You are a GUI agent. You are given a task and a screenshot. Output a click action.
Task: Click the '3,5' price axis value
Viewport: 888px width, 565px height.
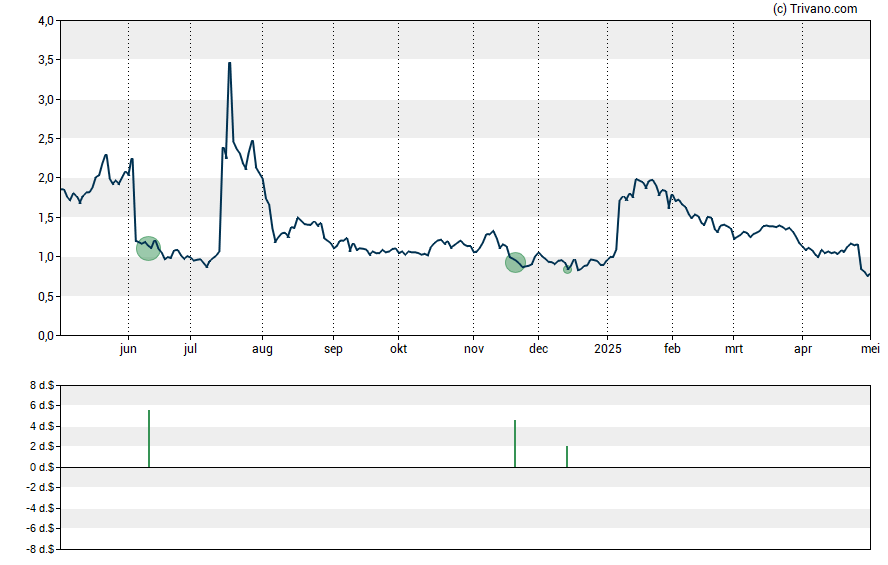point(46,60)
